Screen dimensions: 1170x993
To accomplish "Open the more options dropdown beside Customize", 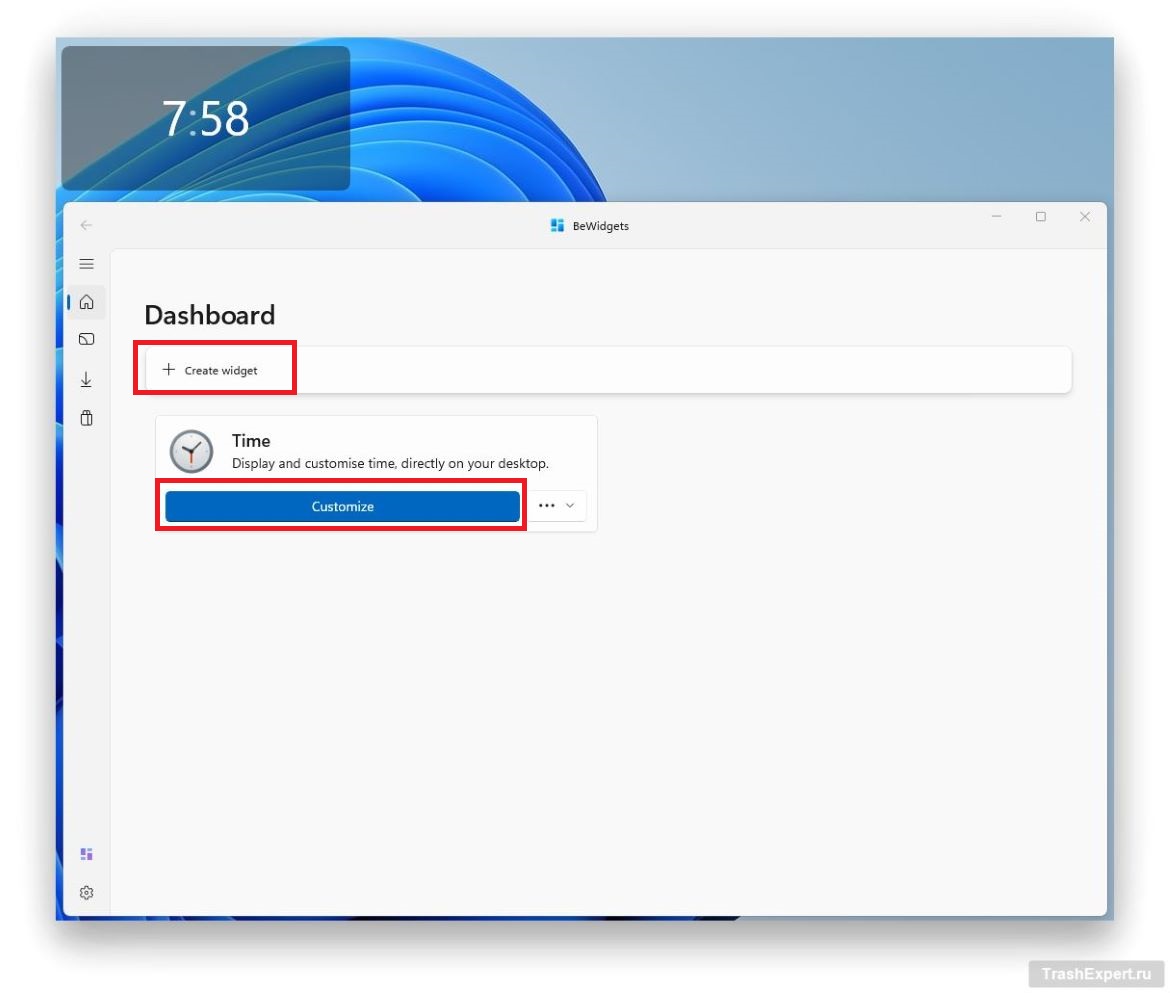I will 557,506.
